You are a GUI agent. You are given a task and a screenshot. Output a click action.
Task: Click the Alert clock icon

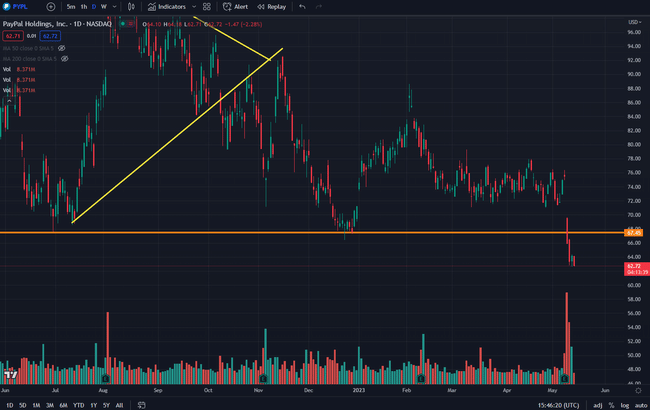[226, 6]
